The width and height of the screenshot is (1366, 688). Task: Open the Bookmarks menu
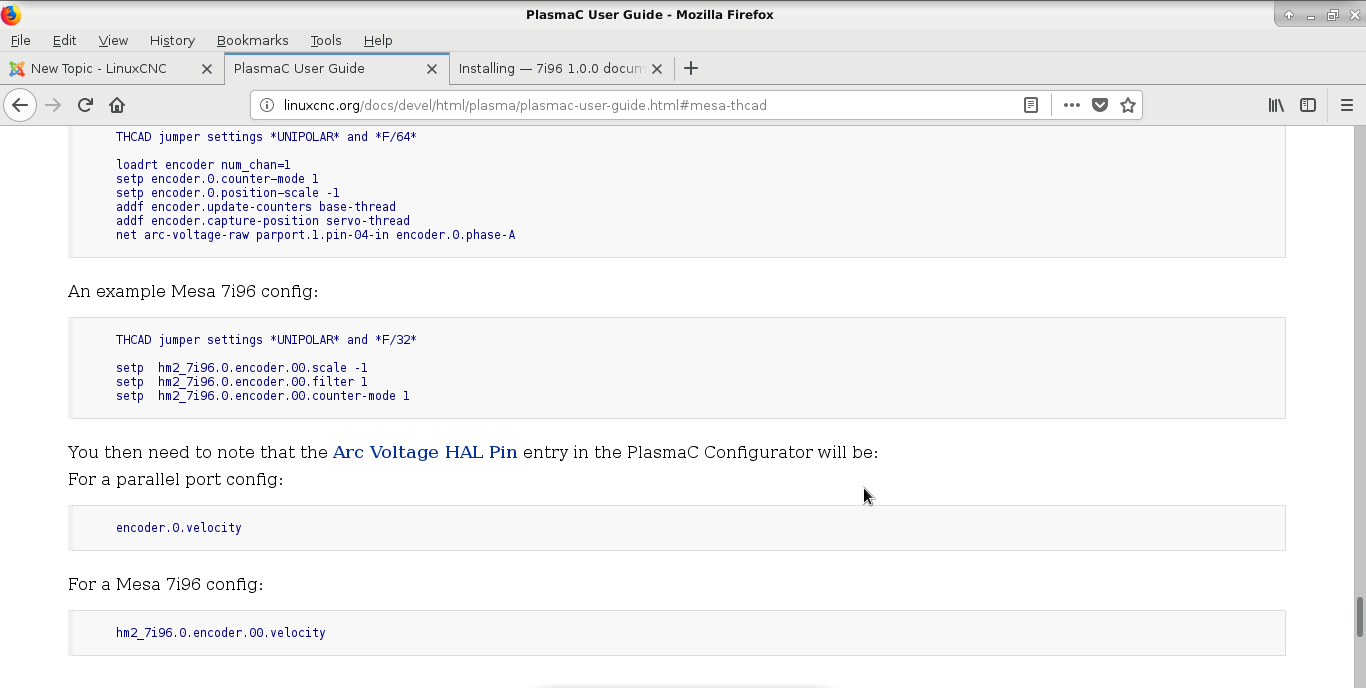click(x=252, y=40)
